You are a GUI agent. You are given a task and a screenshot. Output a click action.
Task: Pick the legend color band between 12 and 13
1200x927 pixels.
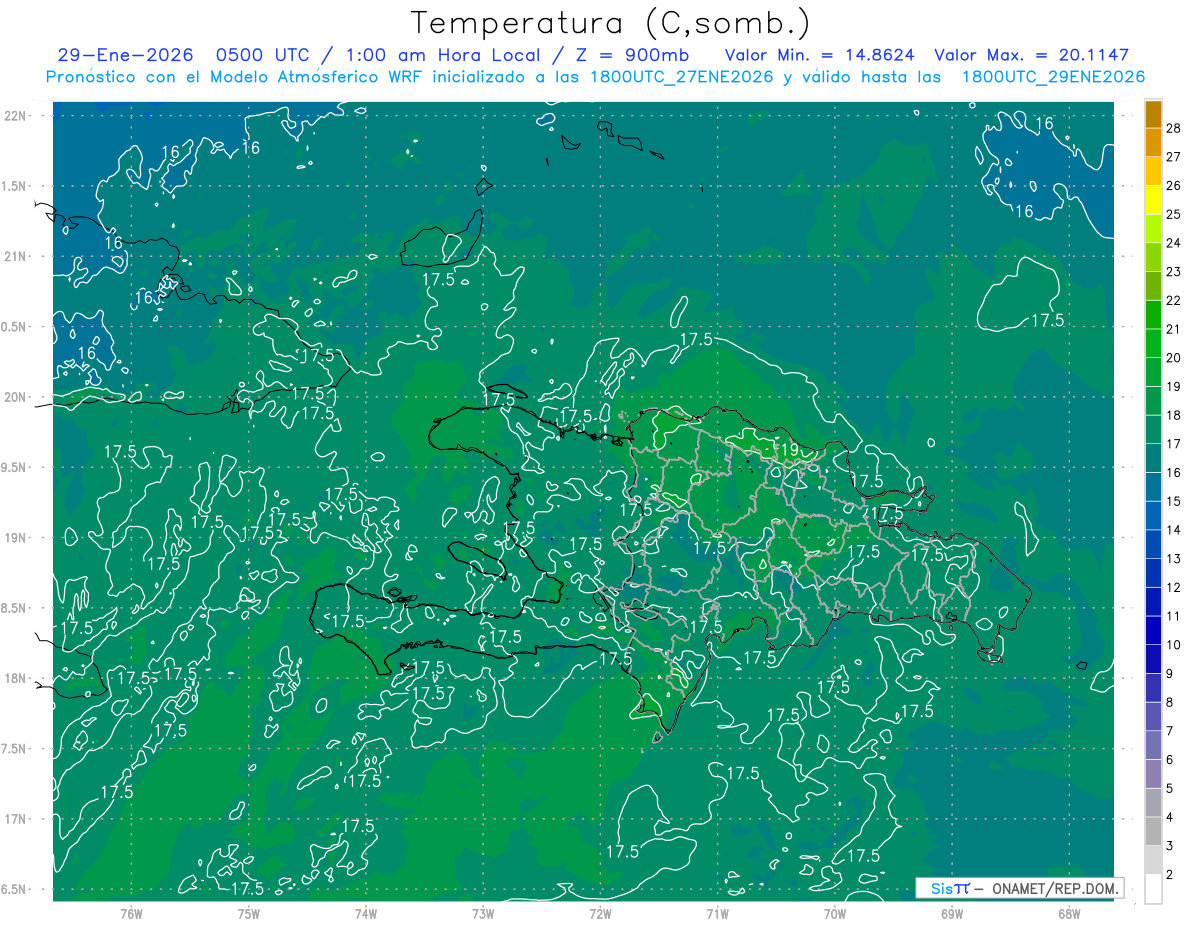pos(1153,572)
